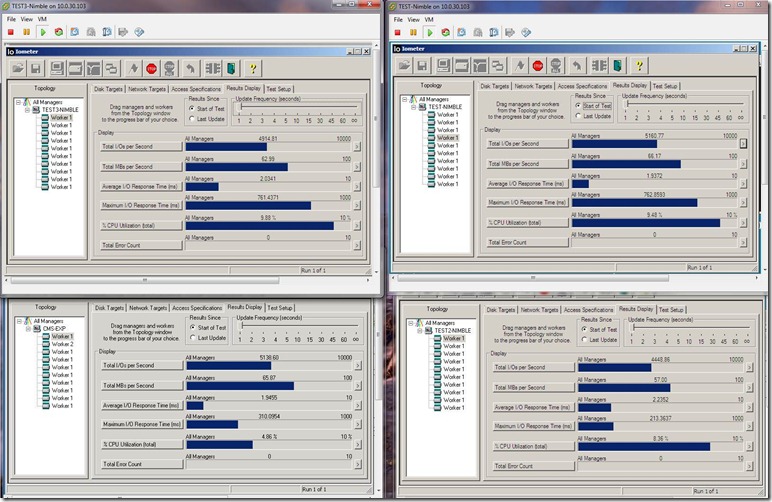Collapse the CMS-EXP manager node in topology tree
Screen dimensions: 772x502
28,328
